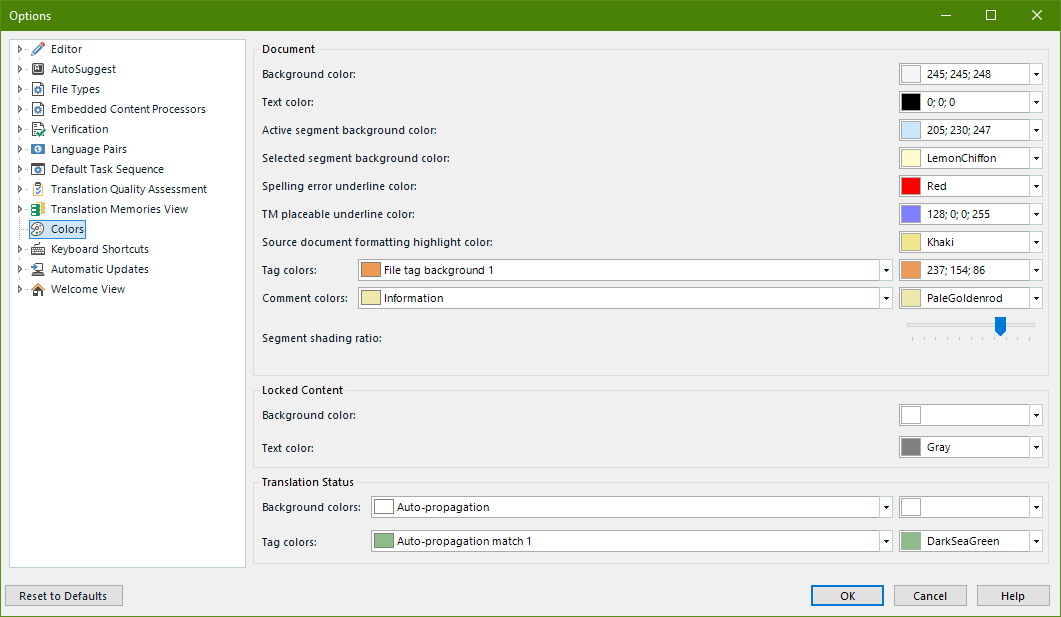This screenshot has height=617, width=1061.
Task: Open Document background color 245; 245; 248 dropdown
Action: coord(1036,74)
